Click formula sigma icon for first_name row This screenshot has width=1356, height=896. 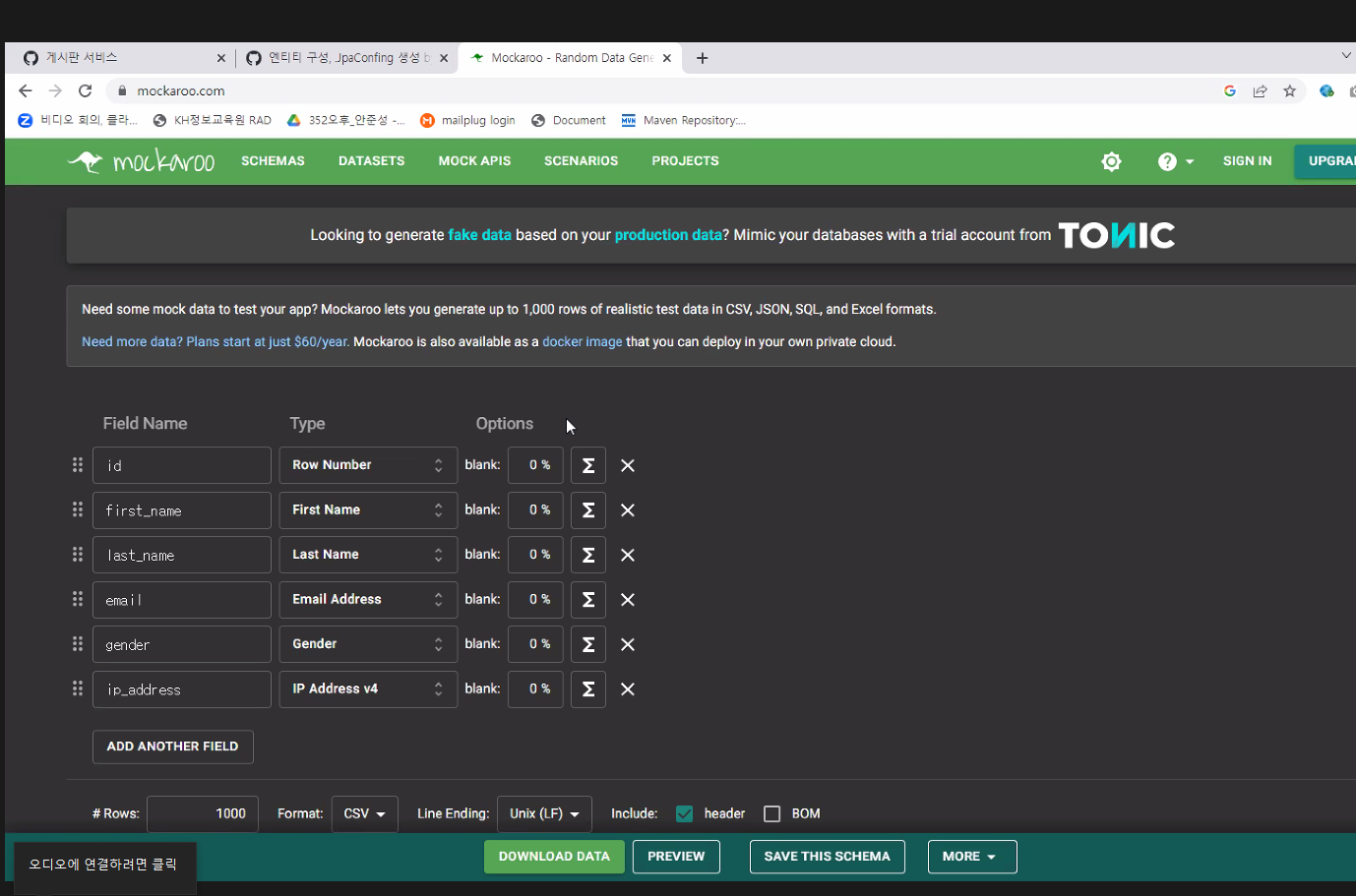tap(587, 510)
